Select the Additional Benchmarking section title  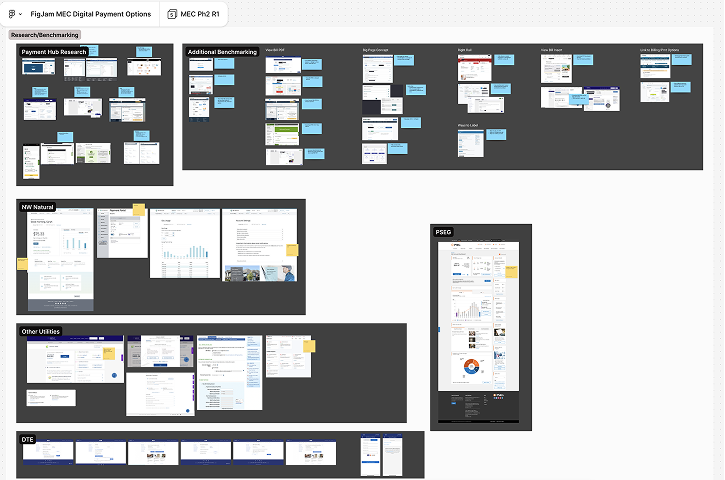coord(222,51)
